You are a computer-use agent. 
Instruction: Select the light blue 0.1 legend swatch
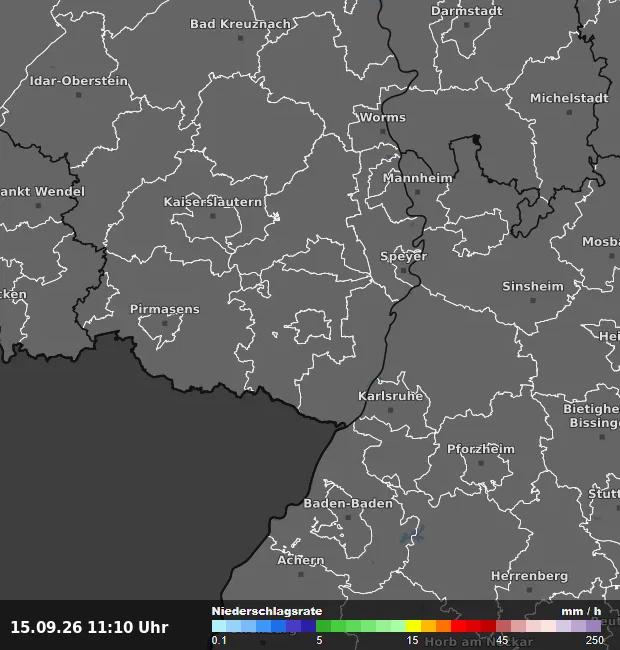click(219, 626)
